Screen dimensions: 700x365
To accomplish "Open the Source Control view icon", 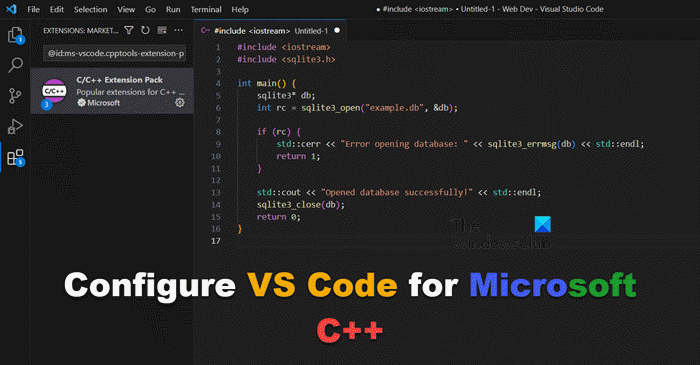I will [x=15, y=96].
